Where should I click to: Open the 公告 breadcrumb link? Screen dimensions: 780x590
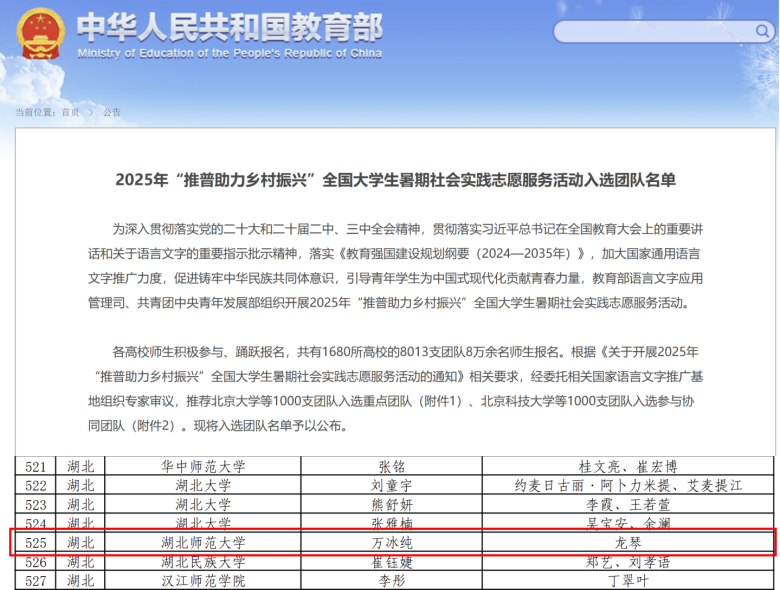click(x=111, y=112)
